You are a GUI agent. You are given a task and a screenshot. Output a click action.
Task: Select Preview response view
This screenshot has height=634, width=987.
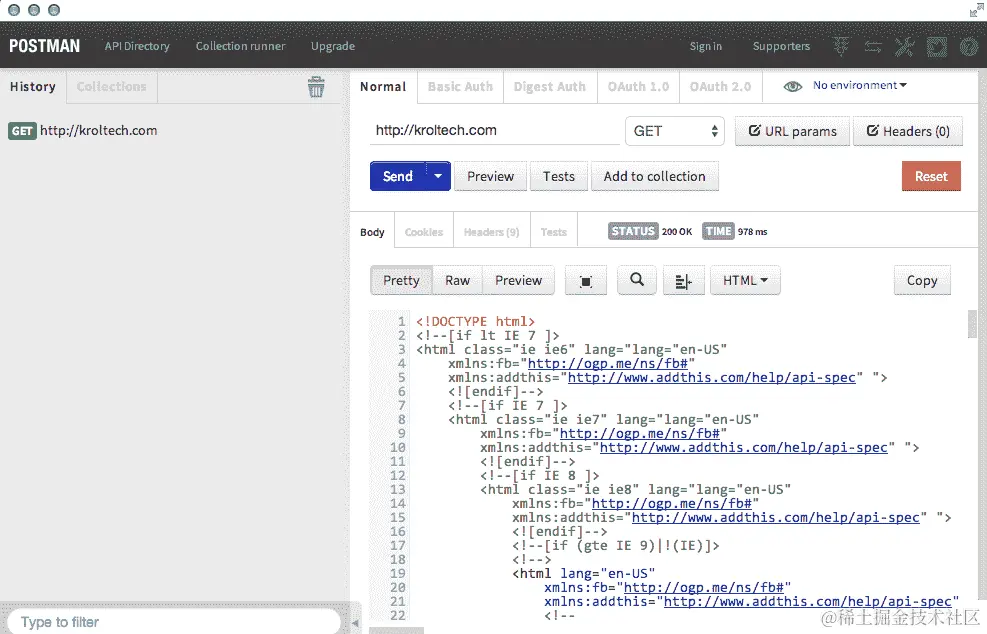click(518, 280)
